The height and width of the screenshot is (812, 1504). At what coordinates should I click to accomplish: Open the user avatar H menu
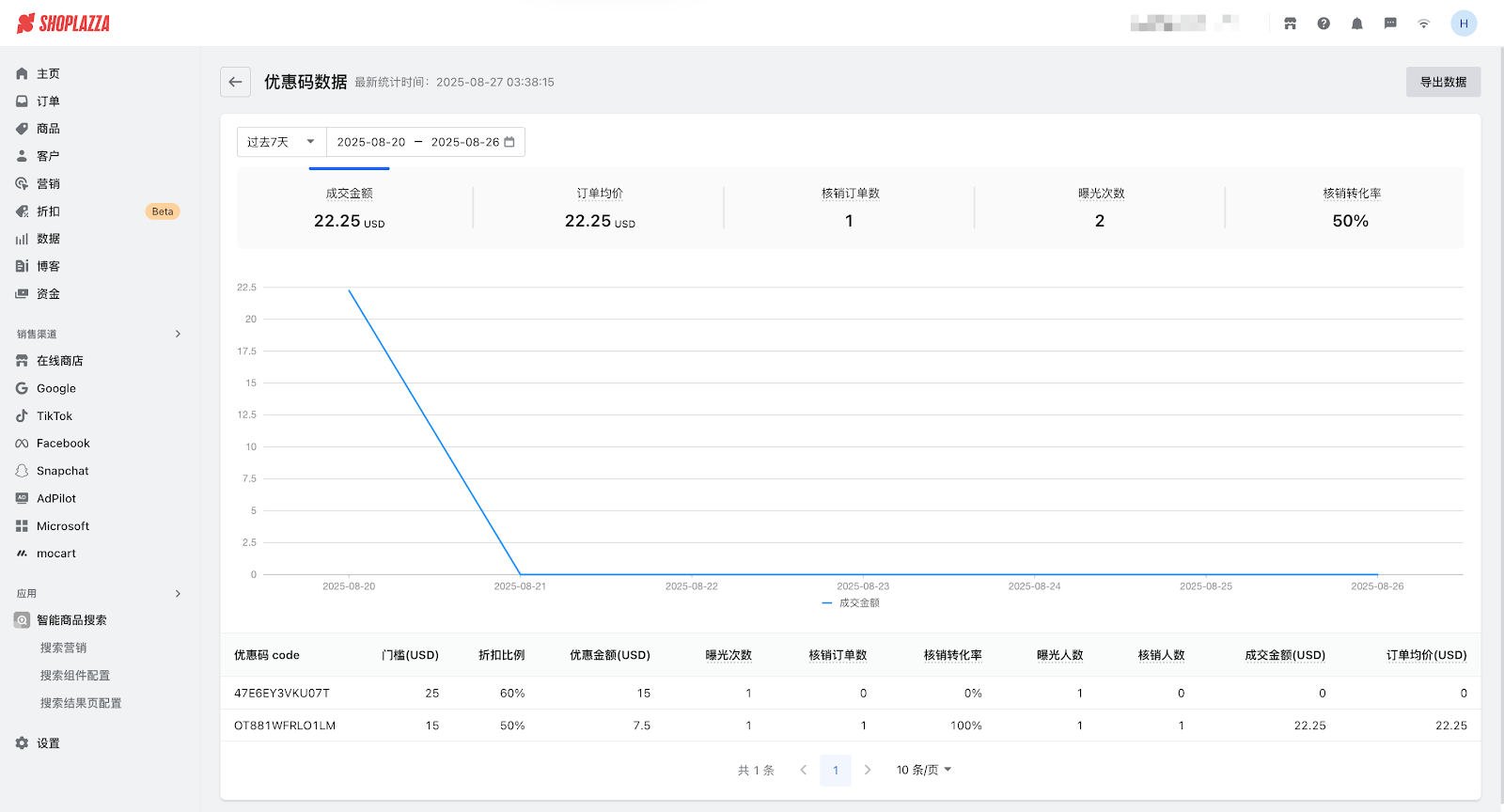[1464, 23]
